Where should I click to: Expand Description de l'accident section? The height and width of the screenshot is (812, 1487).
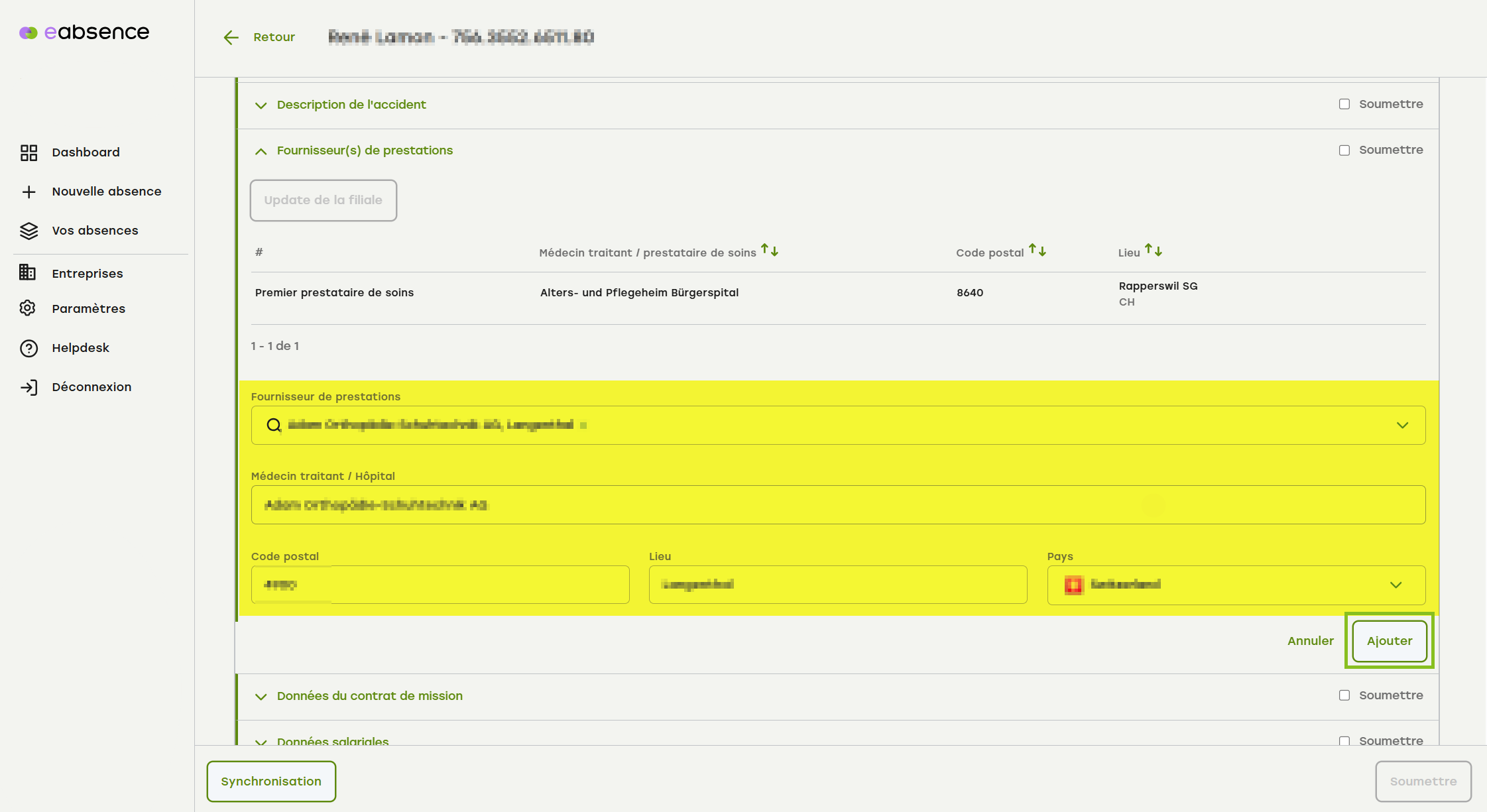pyautogui.click(x=261, y=105)
